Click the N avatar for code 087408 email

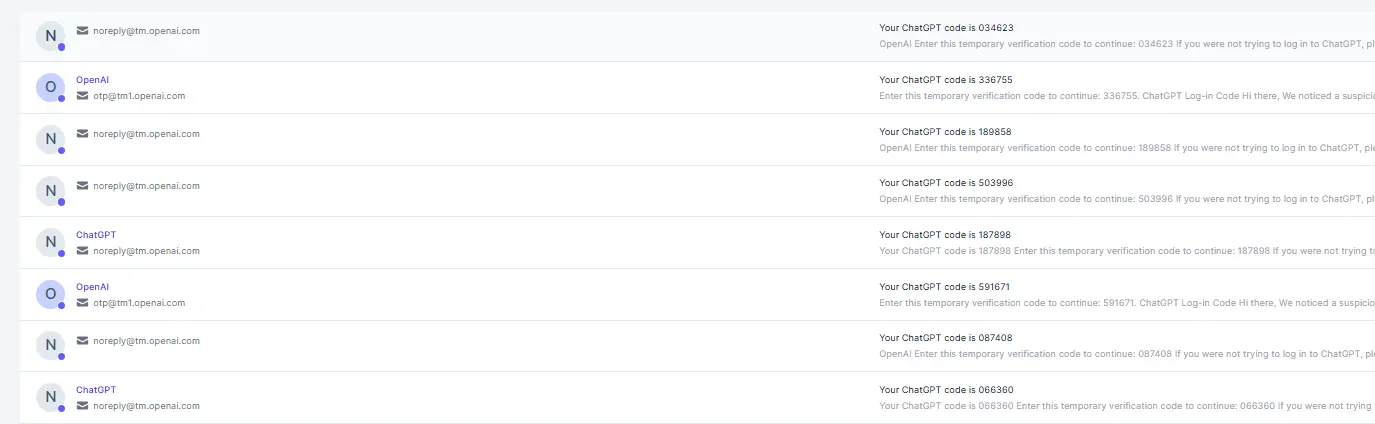(50, 346)
